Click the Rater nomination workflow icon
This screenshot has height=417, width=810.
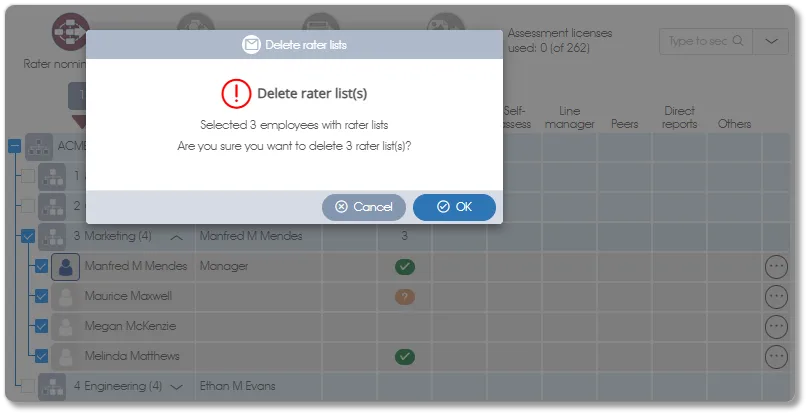tap(71, 30)
